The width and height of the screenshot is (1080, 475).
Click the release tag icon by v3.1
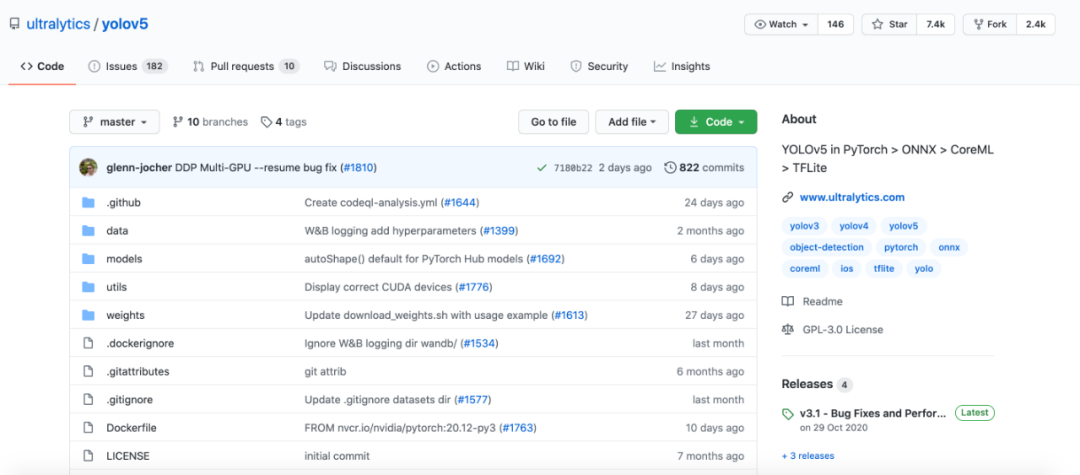pos(788,414)
